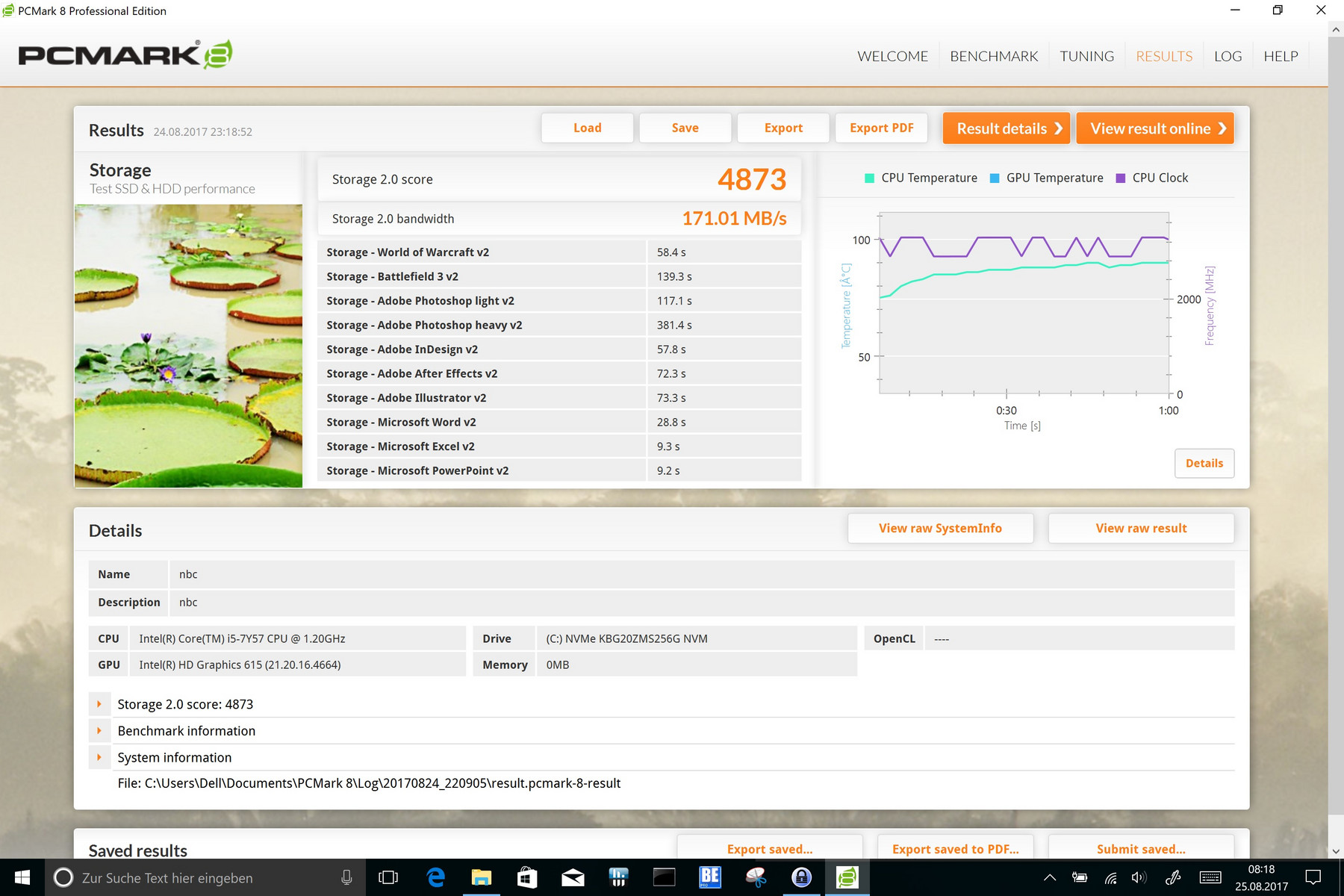Open Result details
1344x896 pixels.
pyautogui.click(x=1007, y=128)
